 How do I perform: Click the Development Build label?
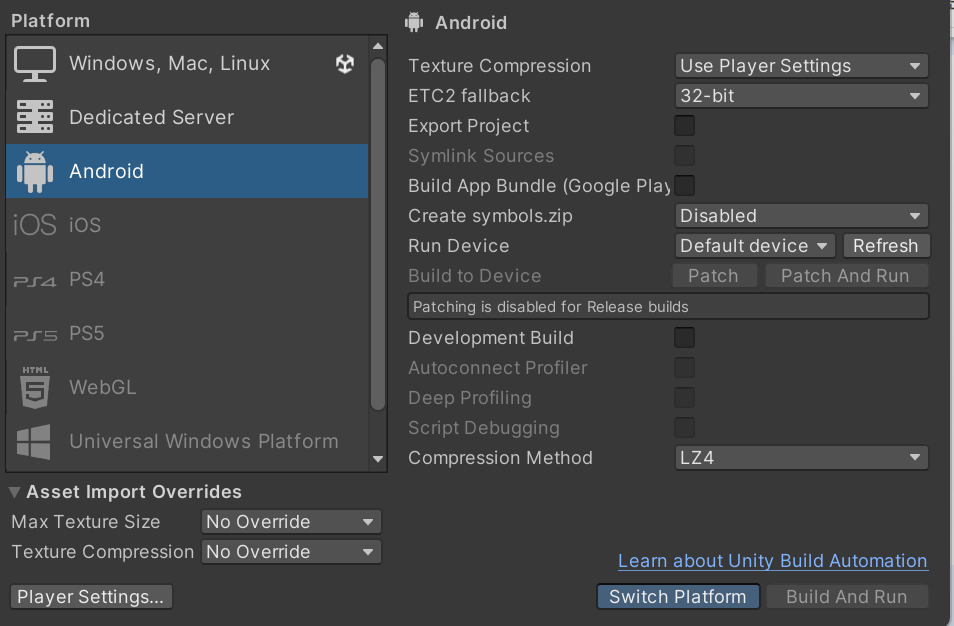click(491, 338)
